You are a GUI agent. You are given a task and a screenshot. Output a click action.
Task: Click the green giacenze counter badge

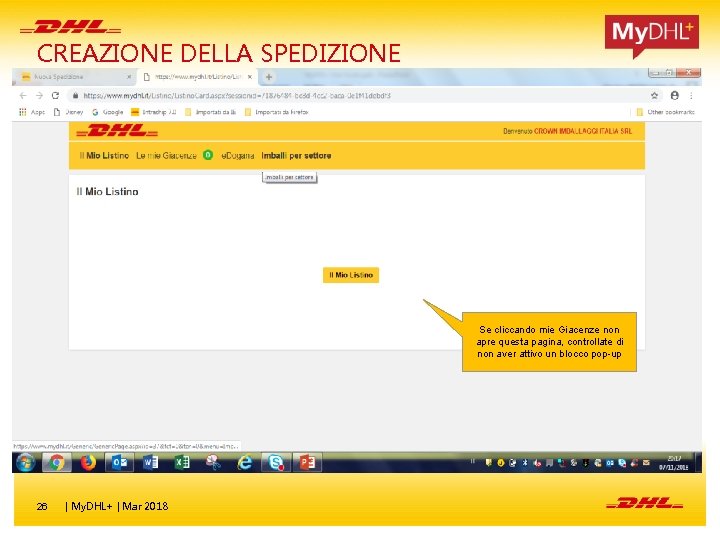point(208,155)
